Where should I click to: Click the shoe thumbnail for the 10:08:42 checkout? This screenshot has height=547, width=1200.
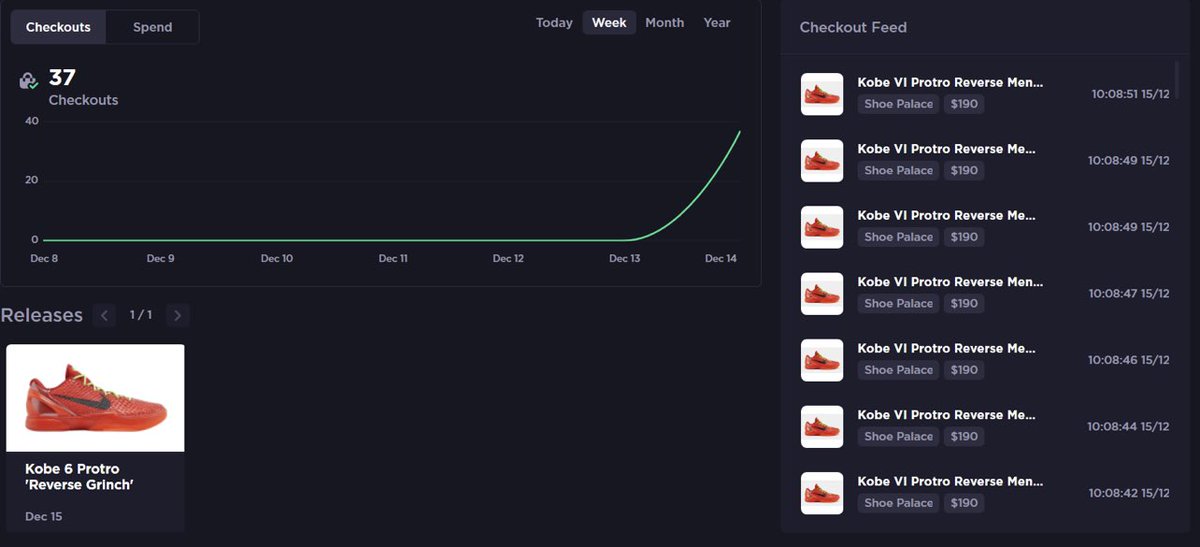(x=822, y=493)
